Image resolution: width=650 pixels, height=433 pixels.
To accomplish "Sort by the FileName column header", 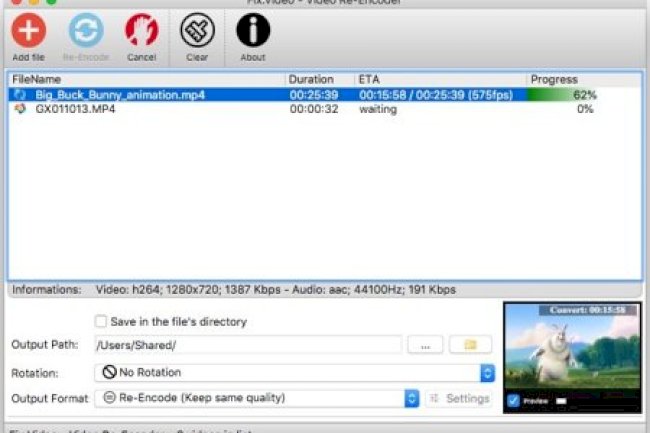I will click(x=147, y=79).
